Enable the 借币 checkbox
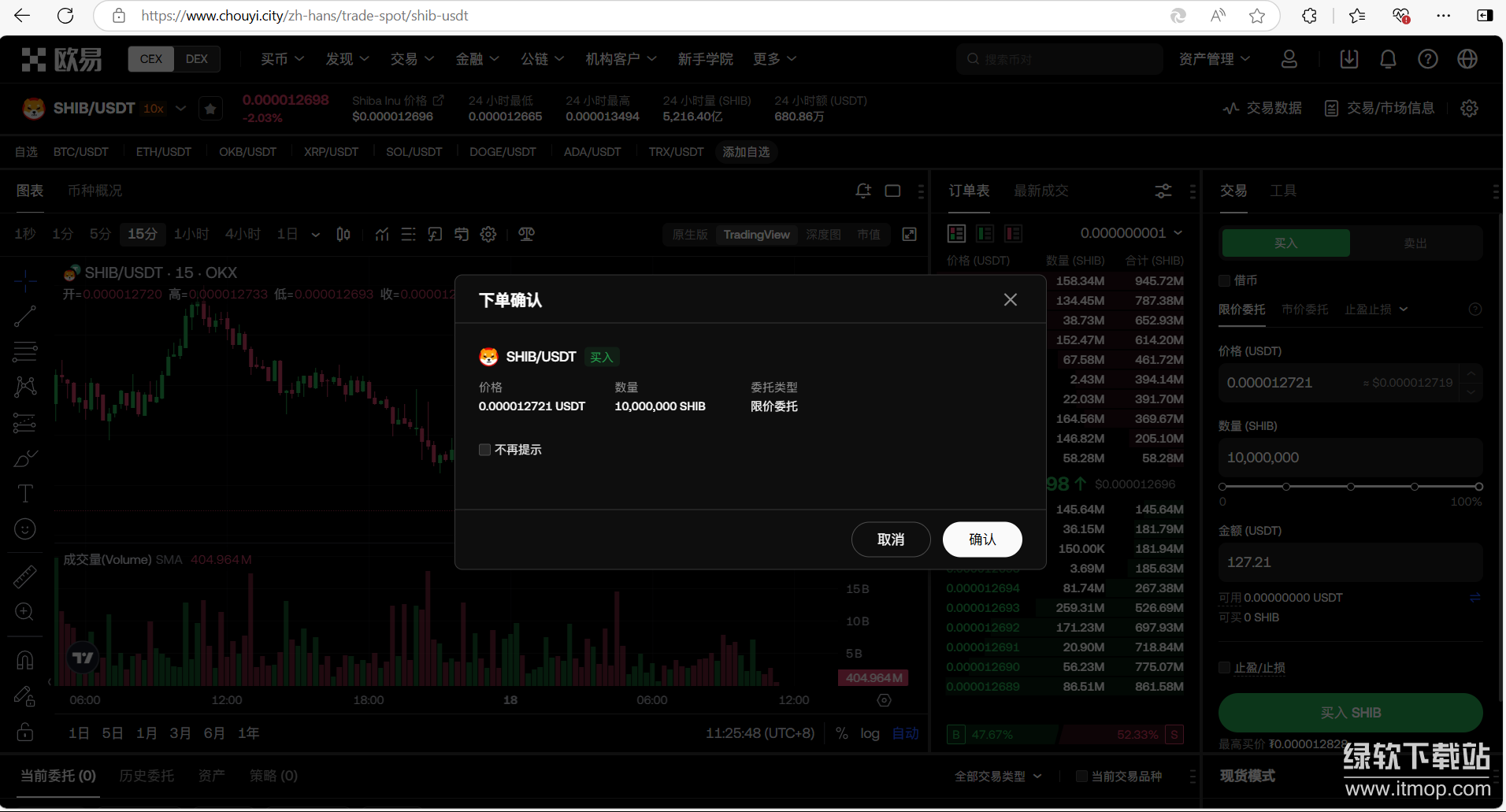Viewport: 1506px width, 812px height. click(1225, 280)
